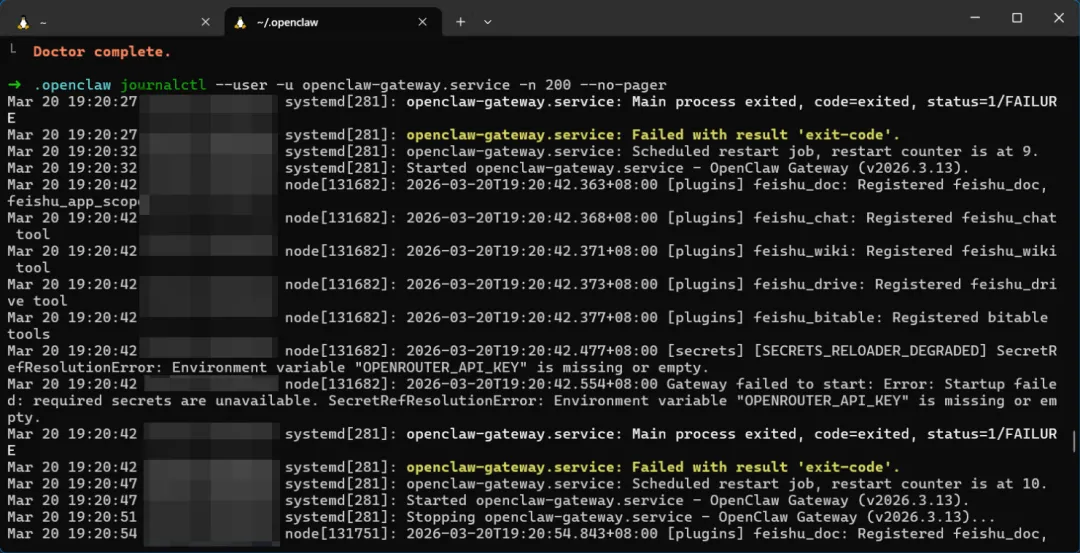Image resolution: width=1080 pixels, height=553 pixels.
Task: Open a new terminal tab with plus button
Action: [460, 22]
